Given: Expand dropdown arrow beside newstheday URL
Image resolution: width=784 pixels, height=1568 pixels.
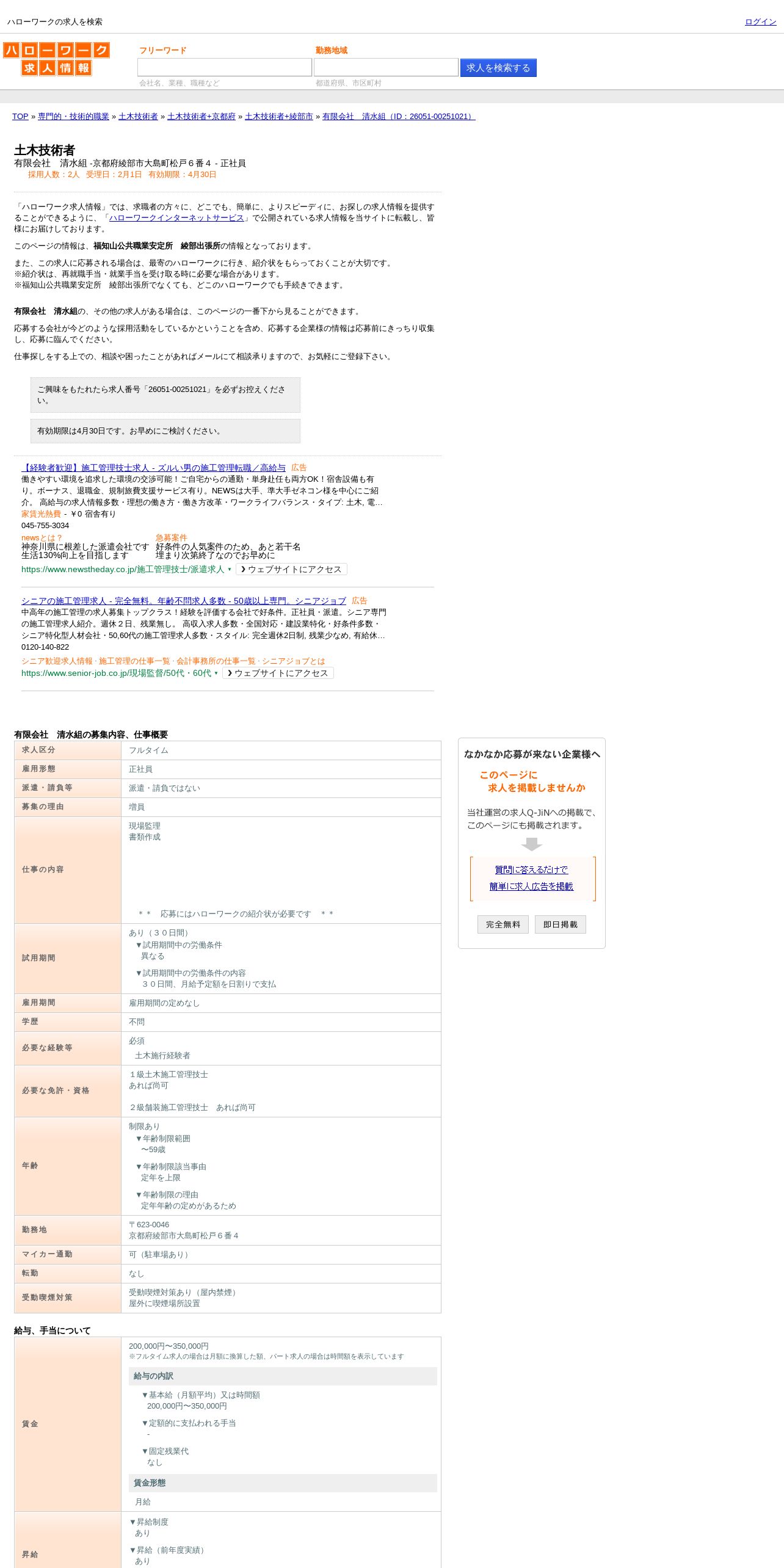Looking at the screenshot, I should point(230,570).
